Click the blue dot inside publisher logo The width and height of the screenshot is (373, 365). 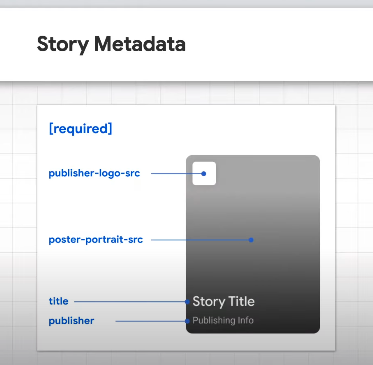204,173
